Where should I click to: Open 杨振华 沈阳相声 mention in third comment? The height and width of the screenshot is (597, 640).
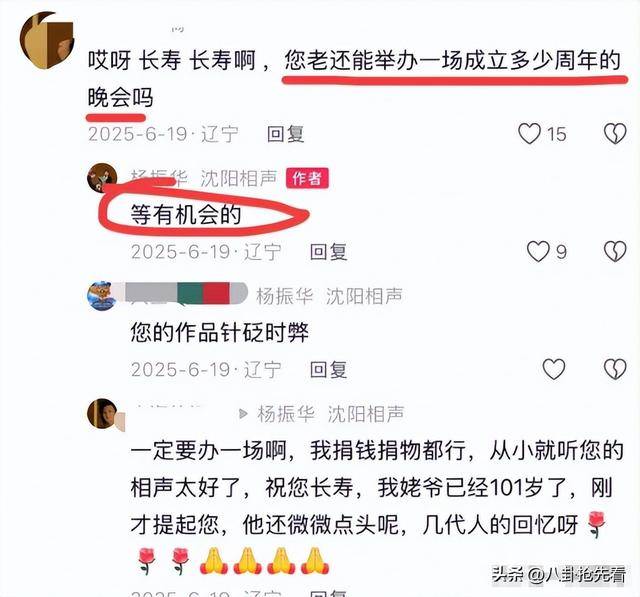click(329, 297)
